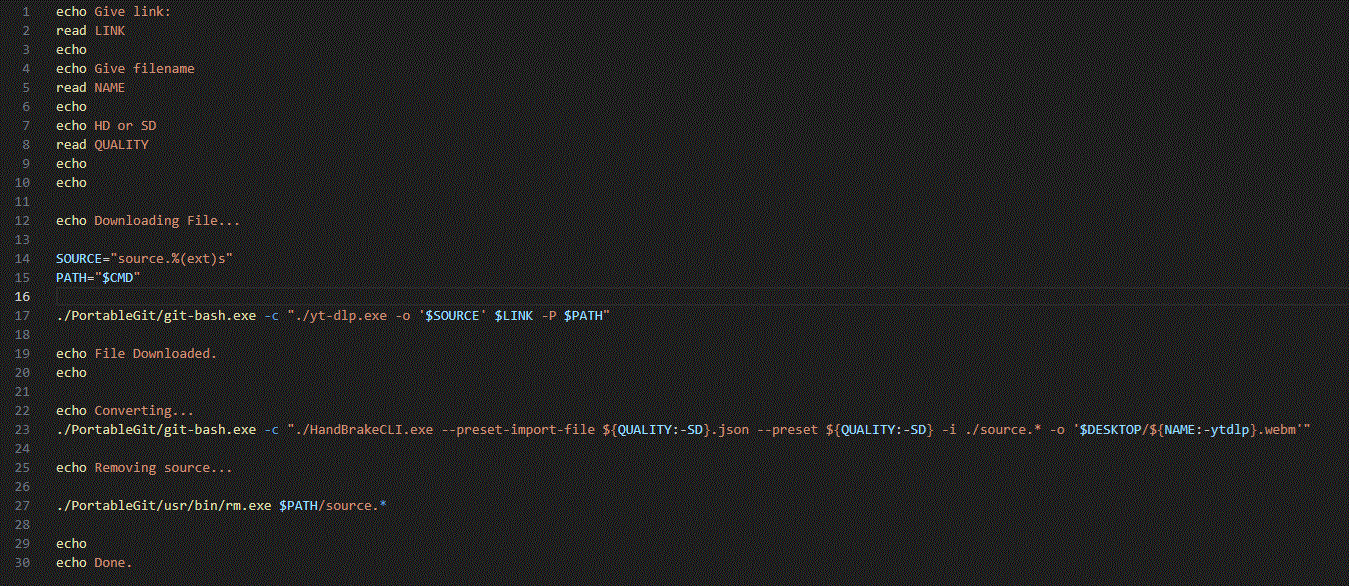Click the yt-dlp.exe command on line 17
1349x586 pixels.
tap(333, 316)
